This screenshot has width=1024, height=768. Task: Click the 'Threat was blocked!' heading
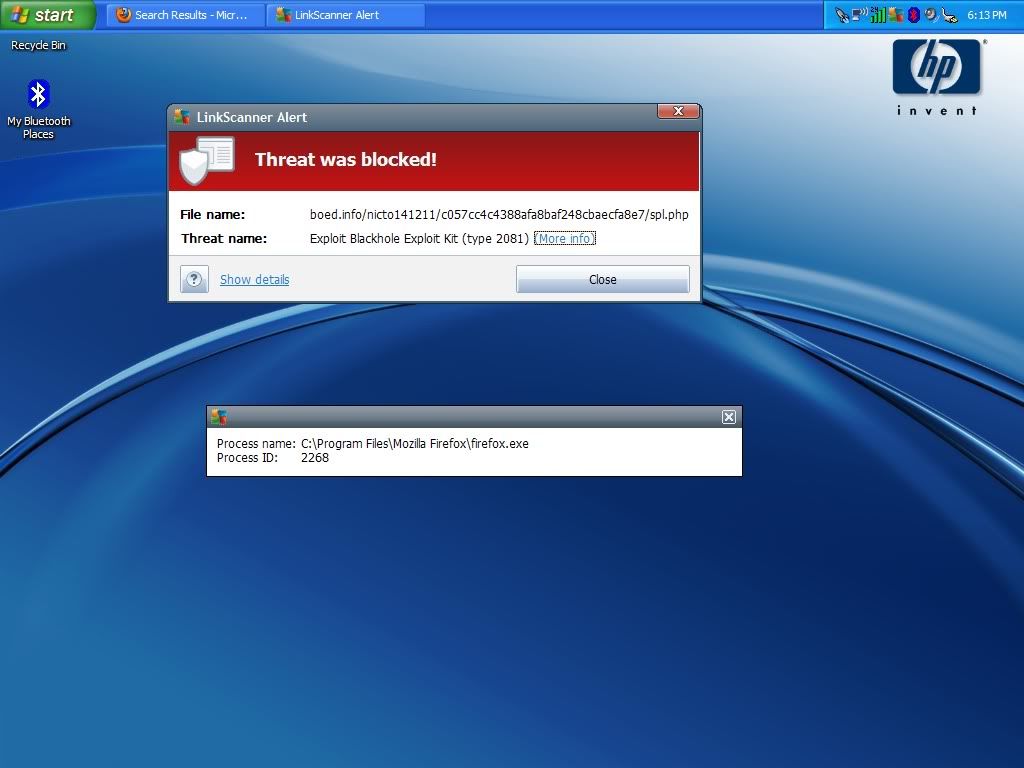(x=345, y=159)
